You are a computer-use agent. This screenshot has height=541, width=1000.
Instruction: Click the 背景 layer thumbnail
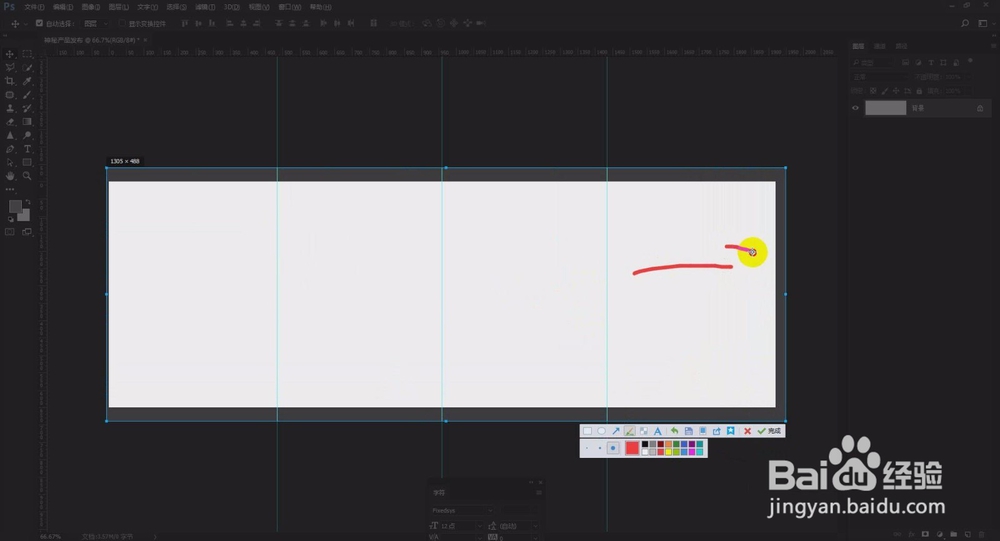coord(886,108)
